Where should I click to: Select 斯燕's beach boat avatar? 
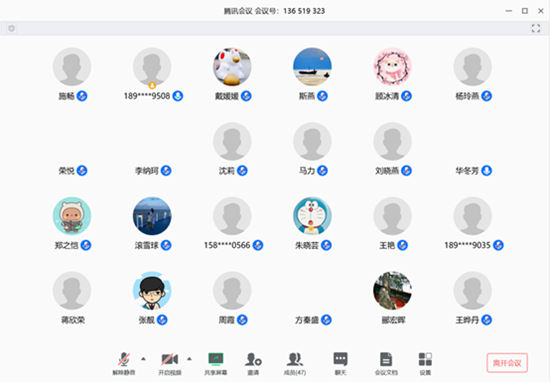[312, 67]
